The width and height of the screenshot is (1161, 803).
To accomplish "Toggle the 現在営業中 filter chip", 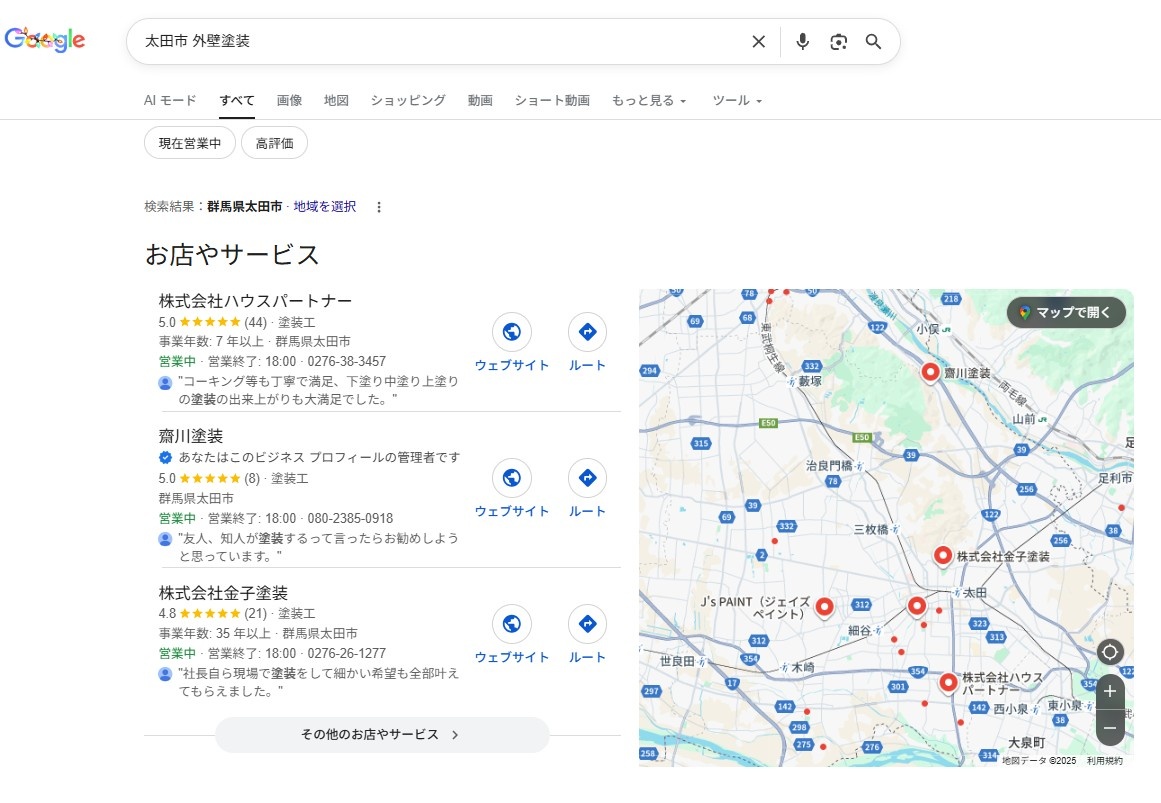I will click(190, 143).
